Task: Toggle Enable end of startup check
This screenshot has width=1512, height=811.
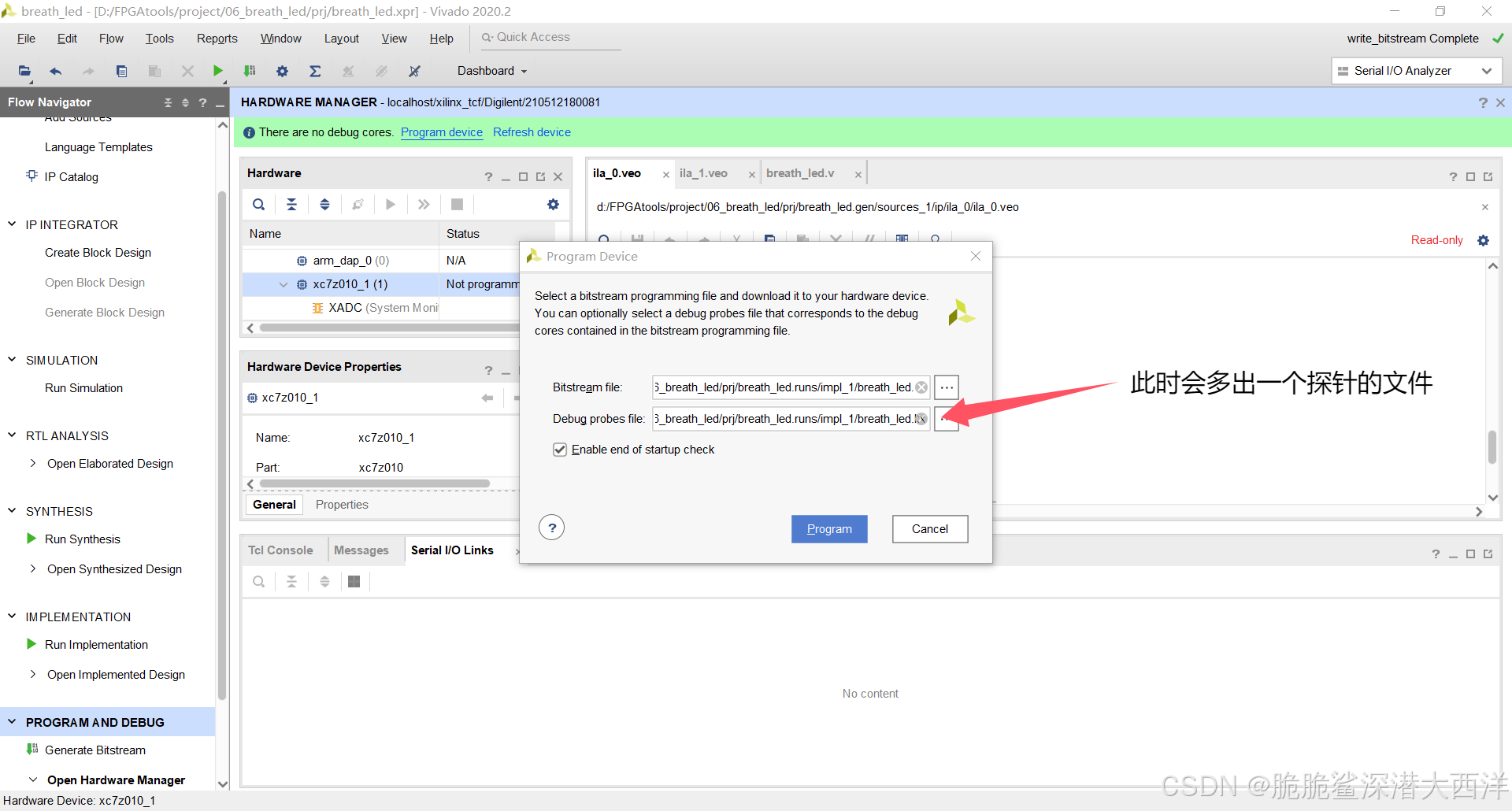Action: click(560, 450)
